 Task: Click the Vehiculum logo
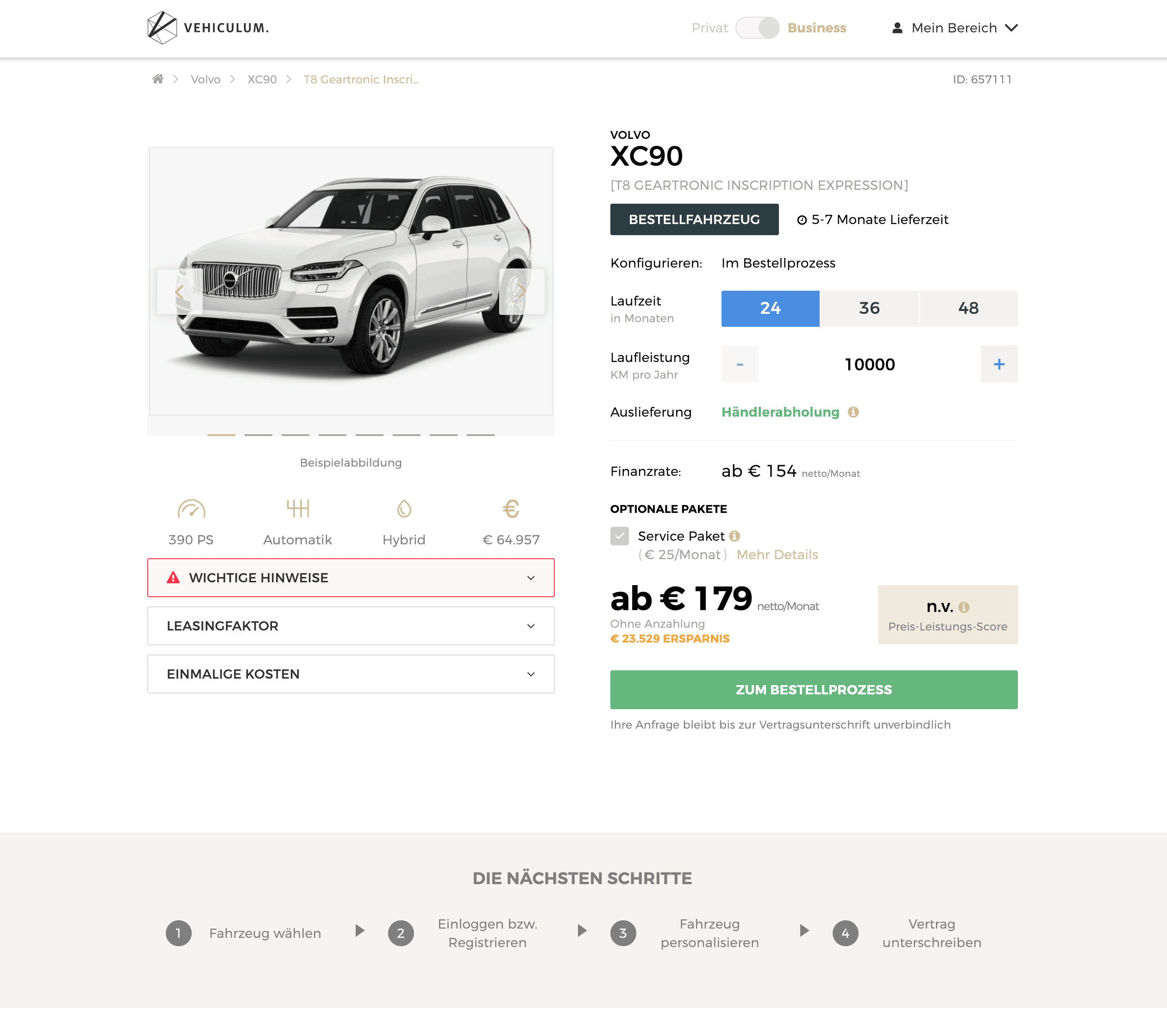(208, 27)
